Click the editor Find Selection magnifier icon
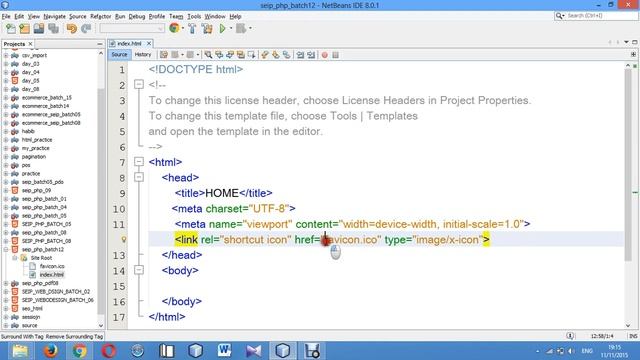 [208, 55]
